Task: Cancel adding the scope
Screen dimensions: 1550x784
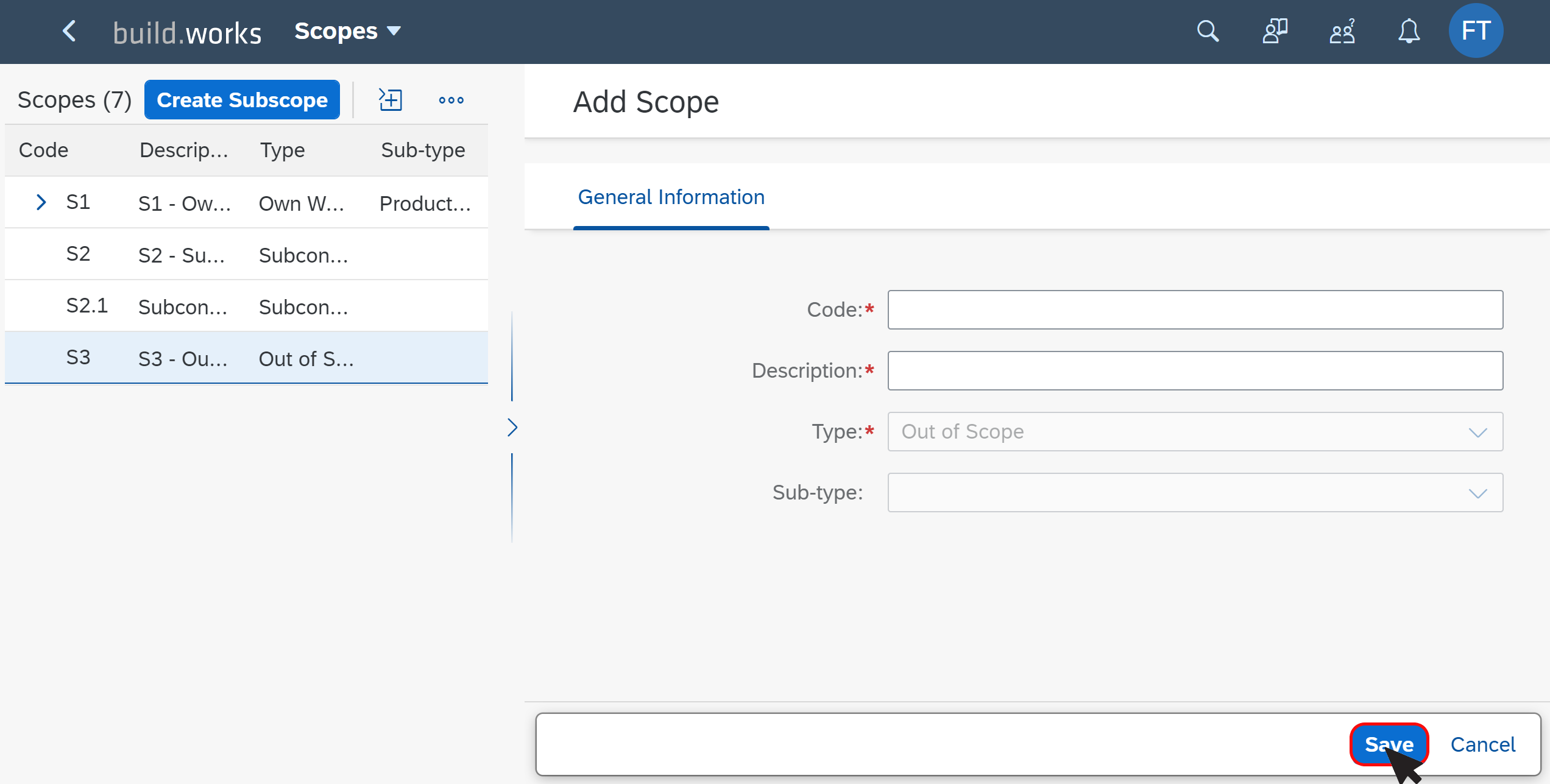Action: [x=1482, y=744]
